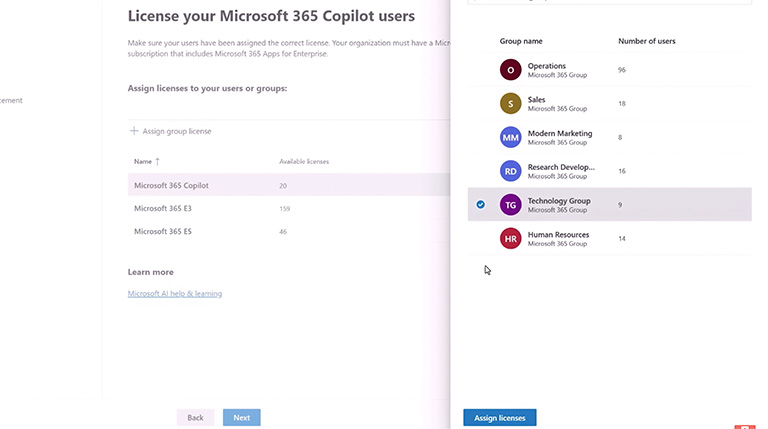This screenshot has width=768, height=429.
Task: Click the Available licenses column header
Action: pos(304,161)
